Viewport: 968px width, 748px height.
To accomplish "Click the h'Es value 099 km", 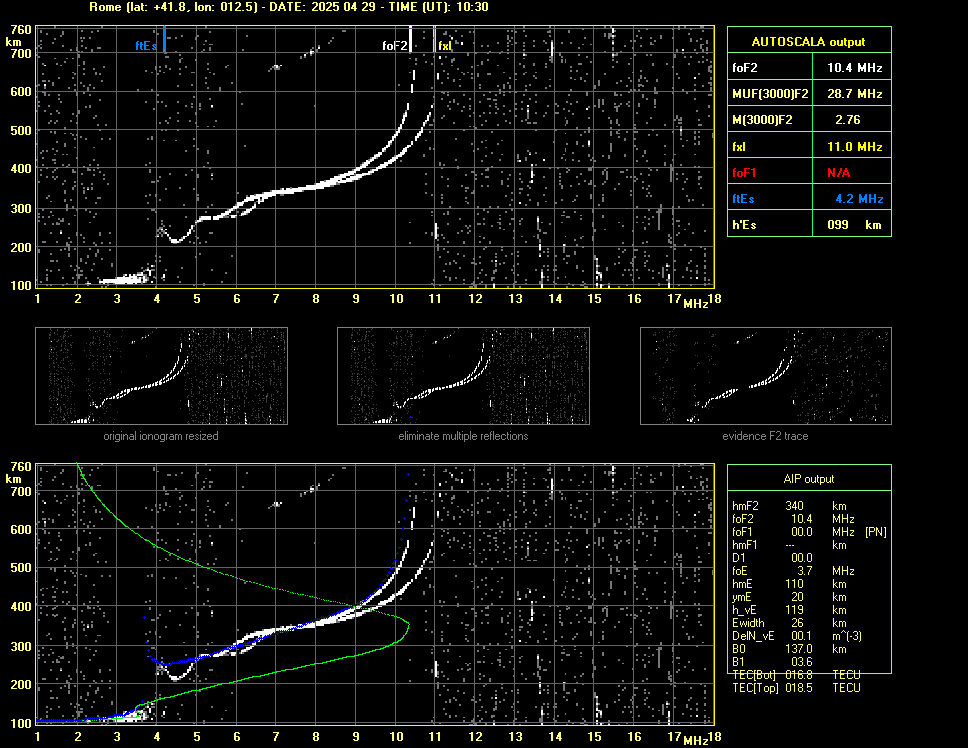I will [854, 225].
